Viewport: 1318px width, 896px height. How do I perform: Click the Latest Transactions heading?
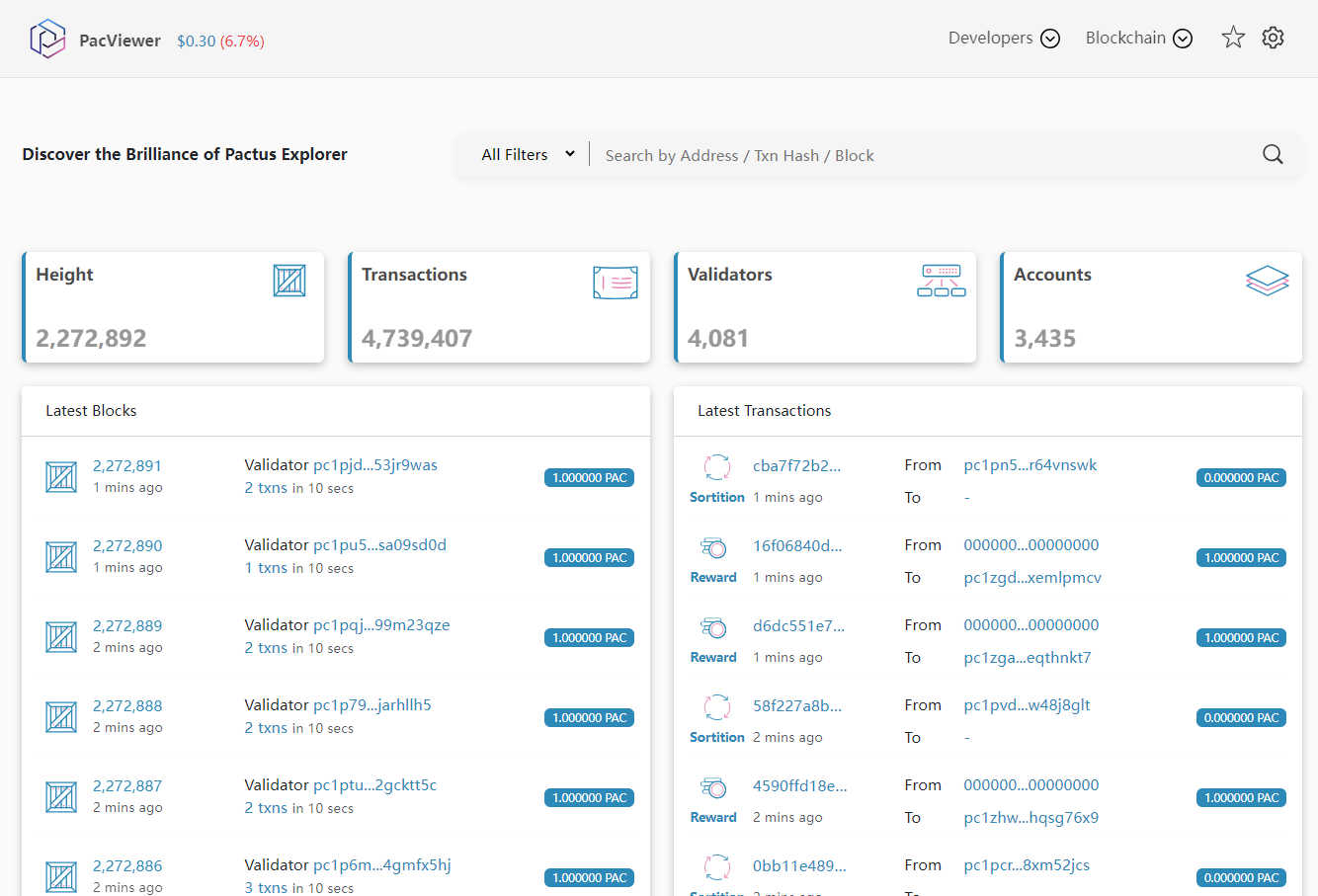764,410
